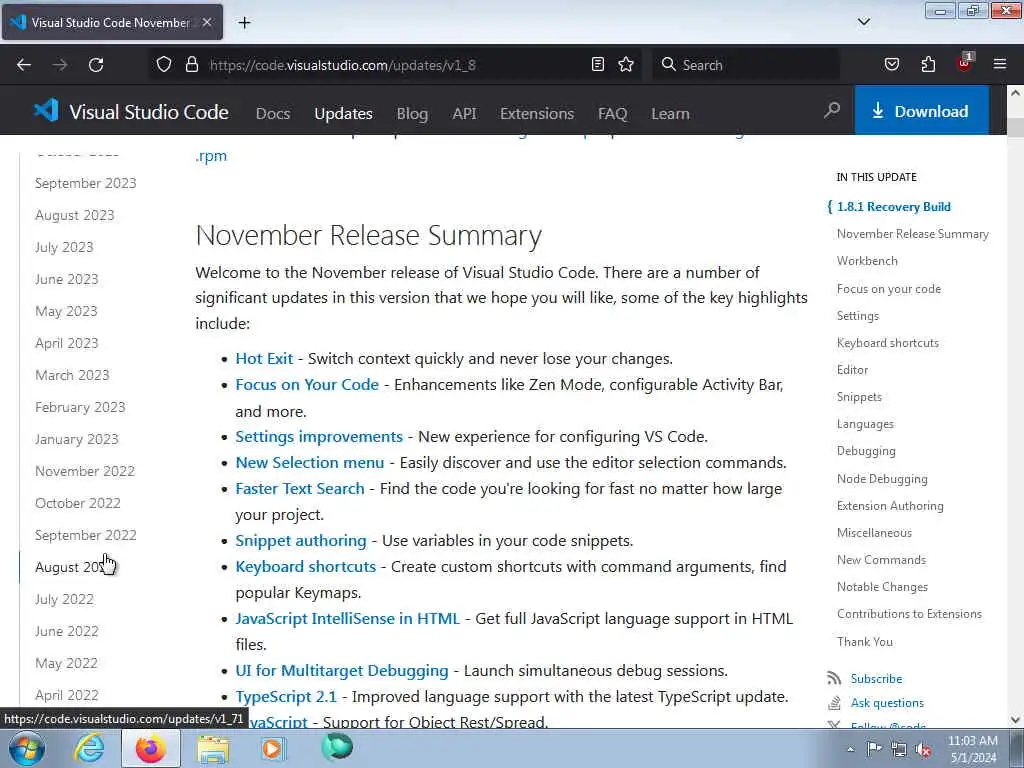The image size is (1024, 768).
Task: Open the API navigation item
Action: (464, 113)
